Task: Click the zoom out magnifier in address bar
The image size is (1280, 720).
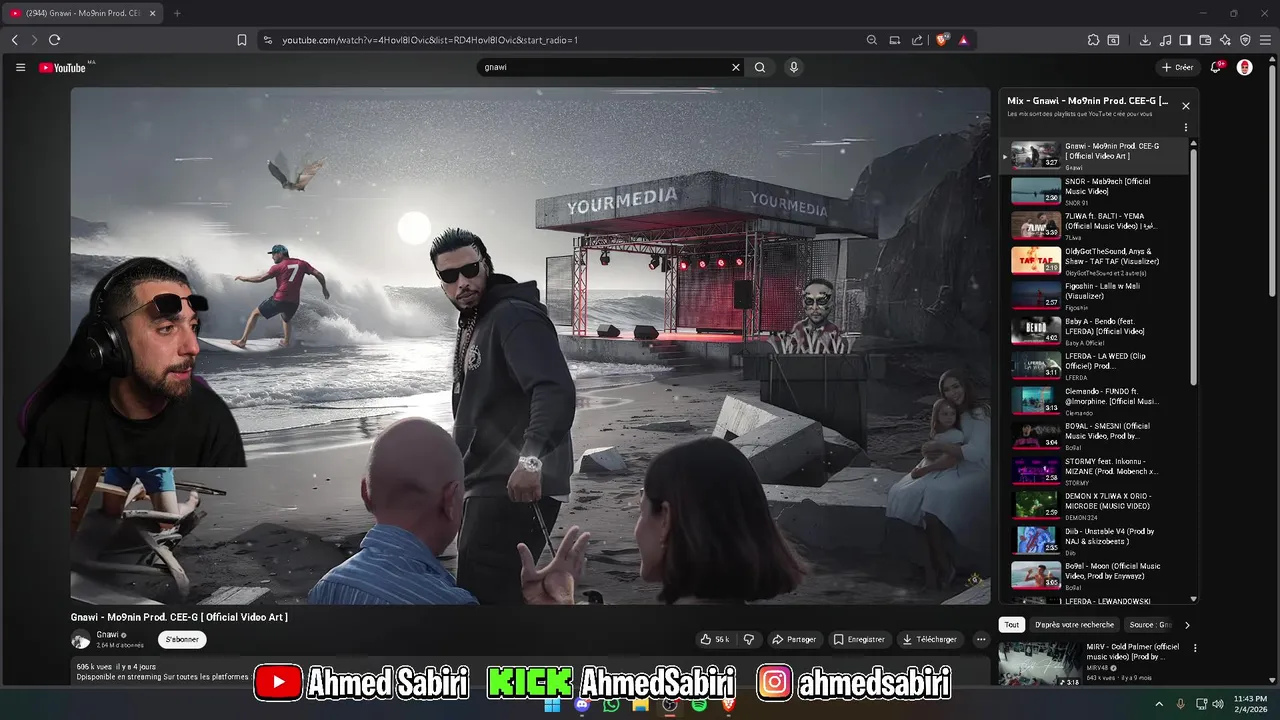Action: point(872,40)
